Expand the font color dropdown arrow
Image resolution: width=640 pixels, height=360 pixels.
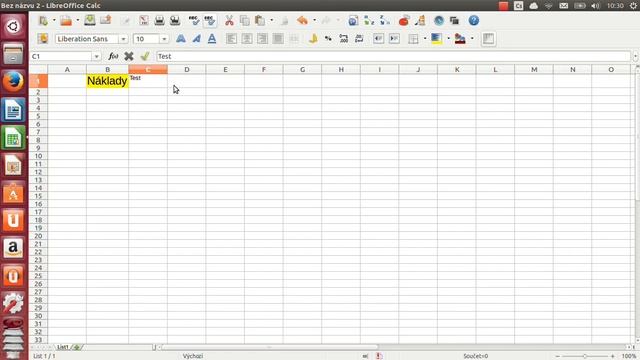472,39
